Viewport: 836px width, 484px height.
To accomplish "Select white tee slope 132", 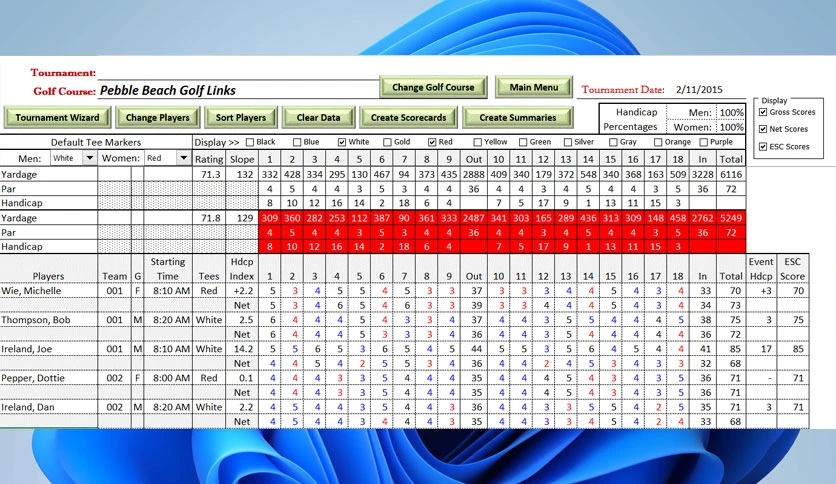I will click(242, 174).
